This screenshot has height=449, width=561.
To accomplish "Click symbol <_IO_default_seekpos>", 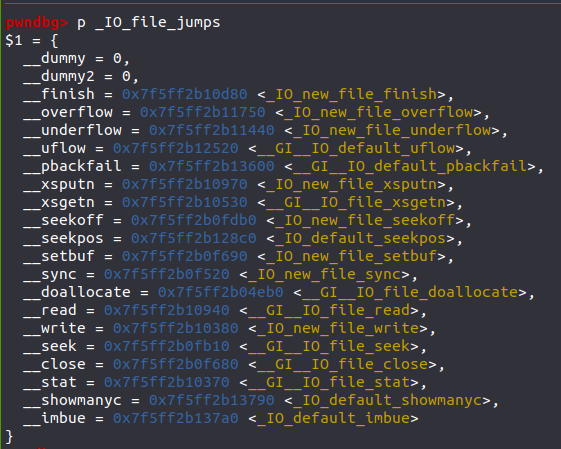I will click(360, 238).
